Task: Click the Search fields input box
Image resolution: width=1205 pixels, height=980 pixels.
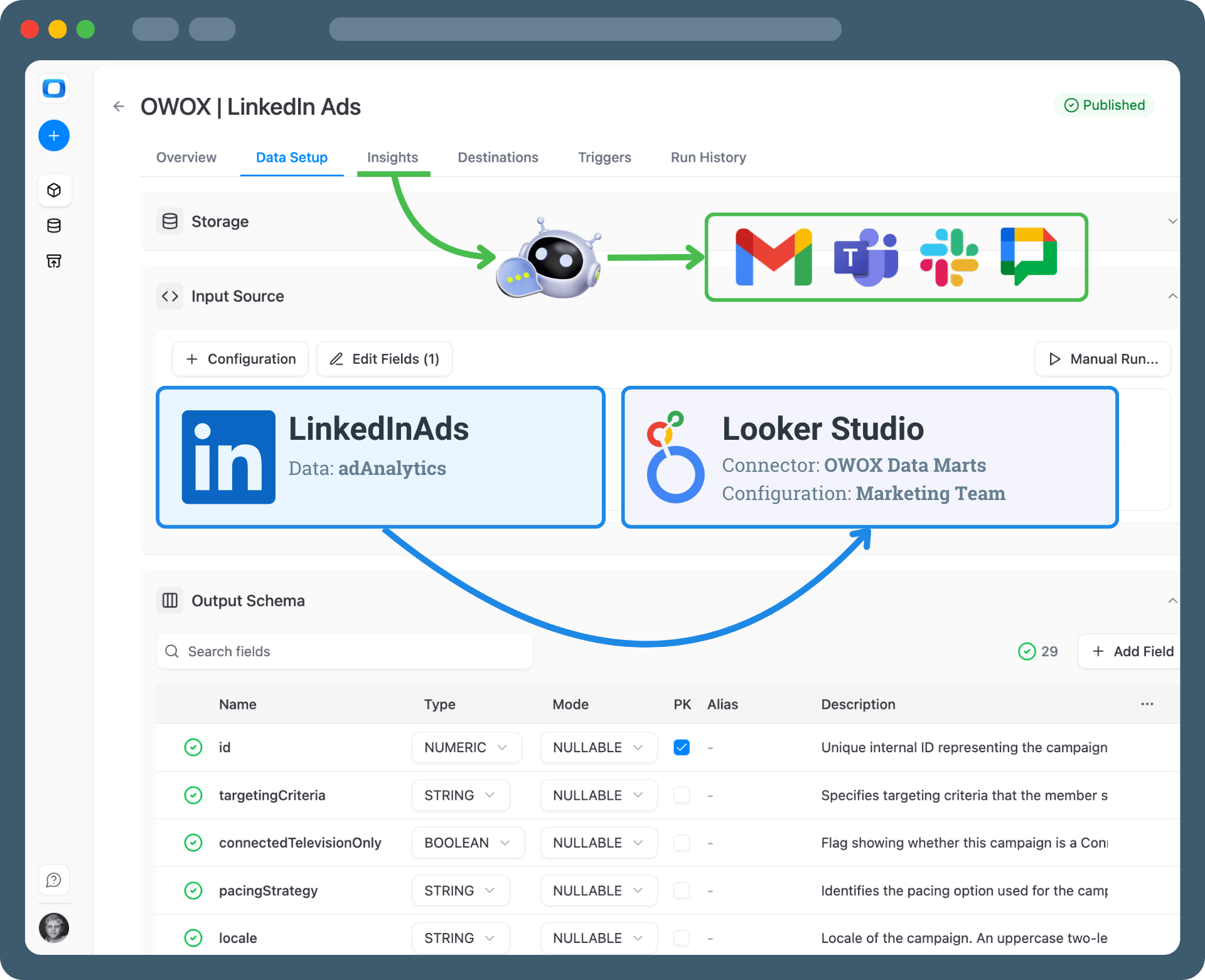Action: coord(345,651)
